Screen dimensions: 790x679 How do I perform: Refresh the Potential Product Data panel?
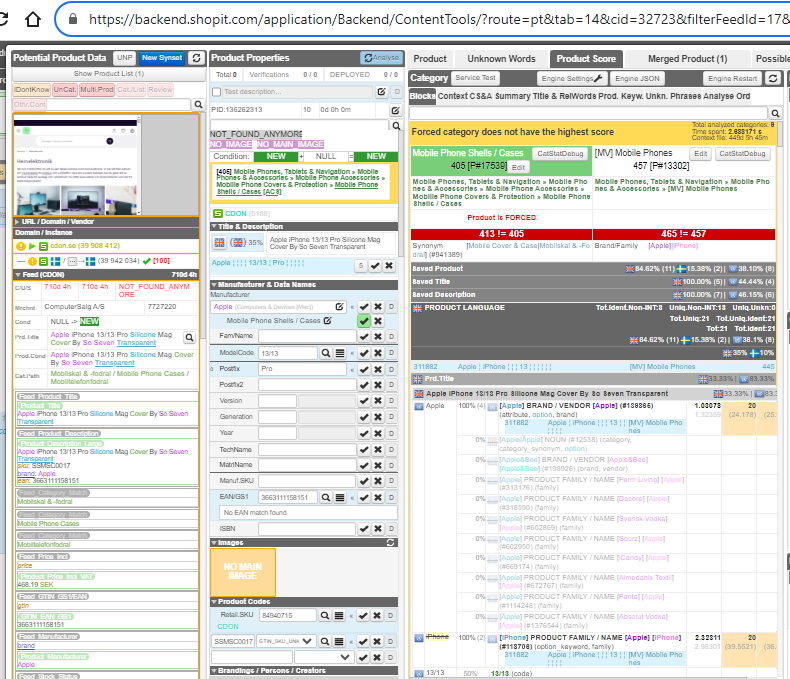pyautogui.click(x=196, y=58)
